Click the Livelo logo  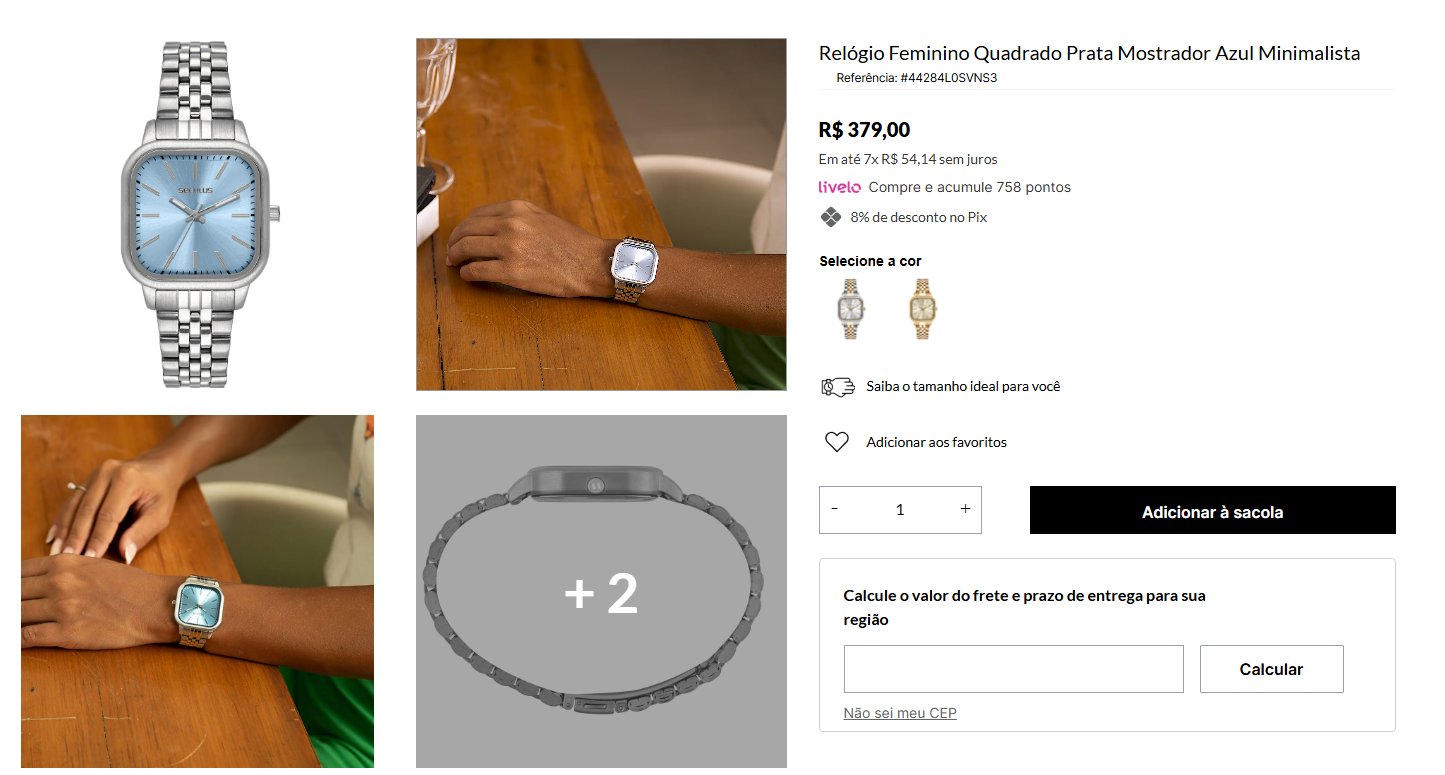[x=839, y=187]
